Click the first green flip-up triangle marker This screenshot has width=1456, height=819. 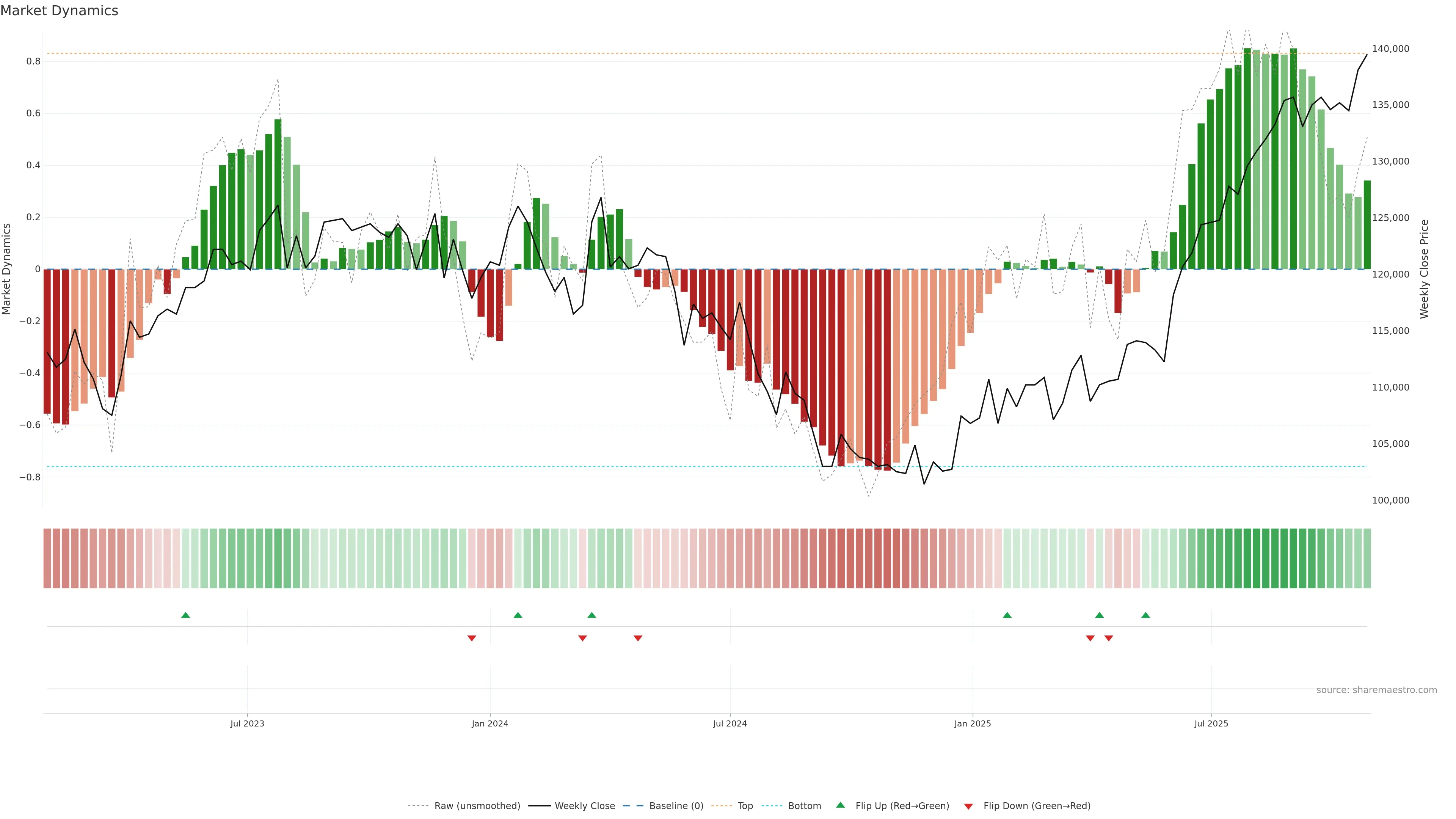[x=185, y=615]
